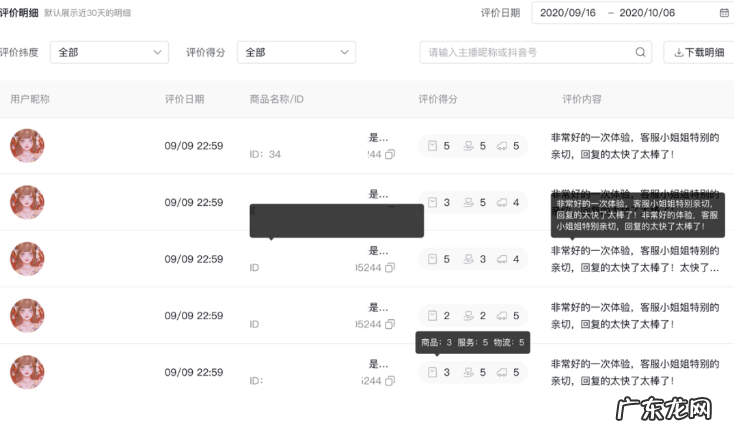Click first row date 09/09 22:59
This screenshot has height=438, width=750.
(x=194, y=146)
